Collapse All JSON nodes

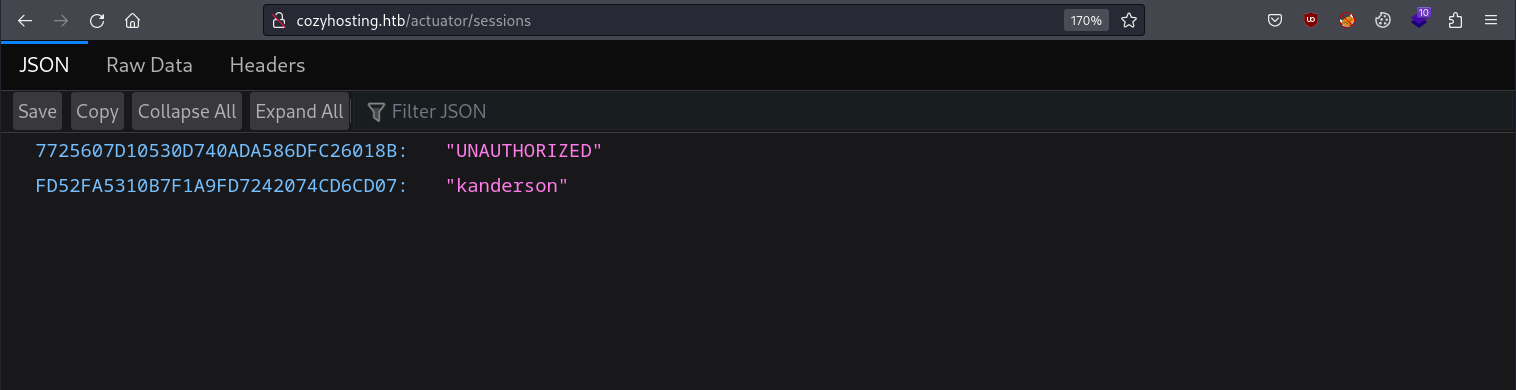point(187,111)
